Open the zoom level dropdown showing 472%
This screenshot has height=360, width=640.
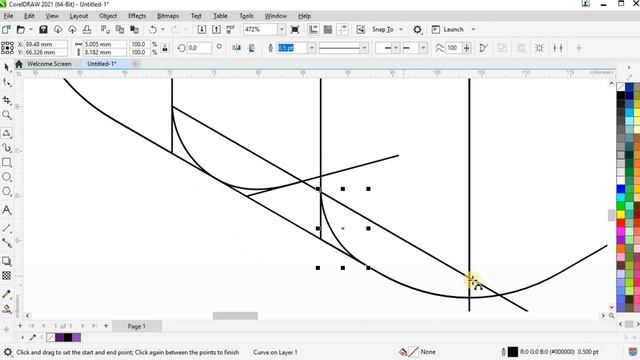pyautogui.click(x=282, y=29)
